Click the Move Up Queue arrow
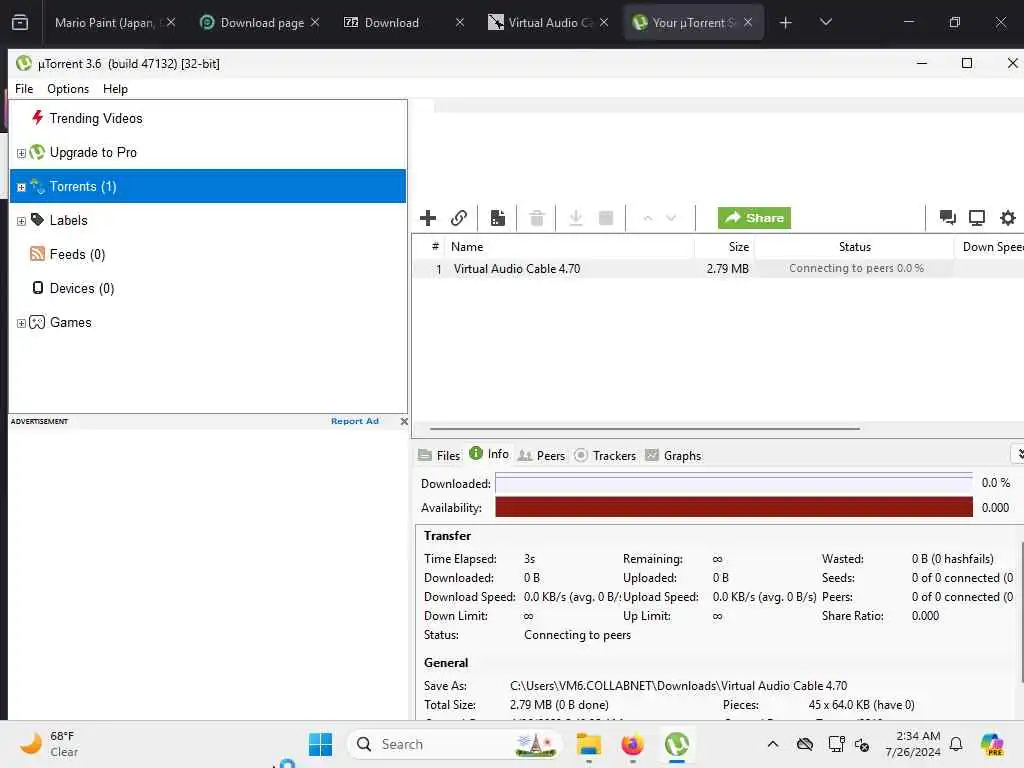This screenshot has width=1024, height=768. pos(648,218)
